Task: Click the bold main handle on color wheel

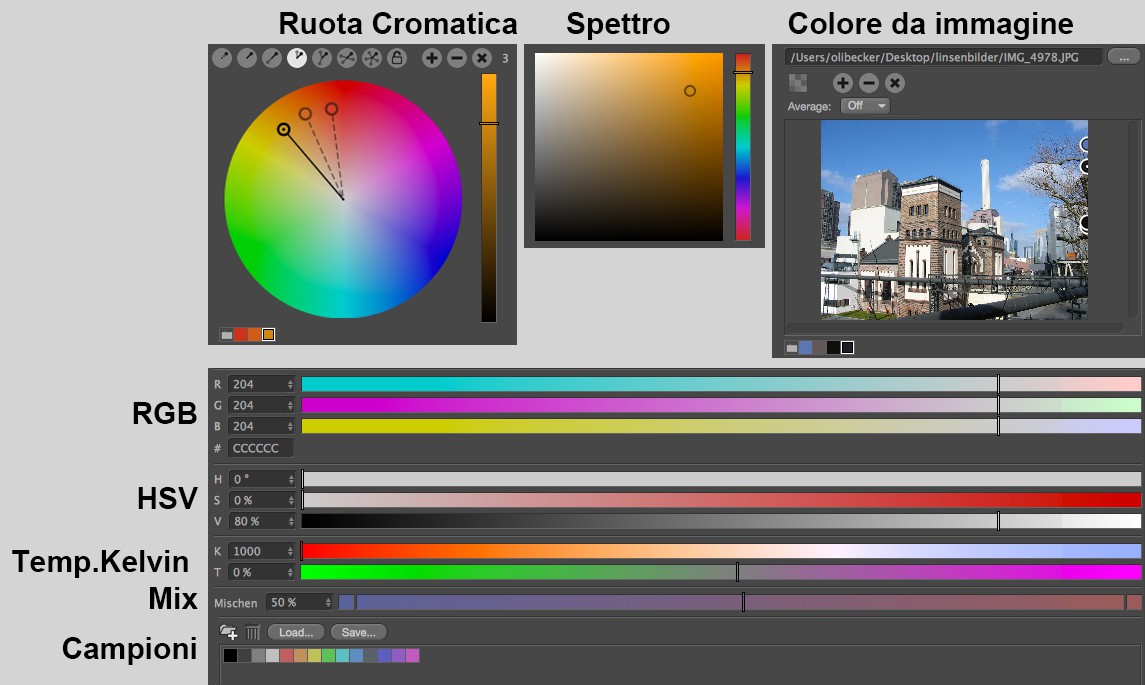Action: [283, 129]
